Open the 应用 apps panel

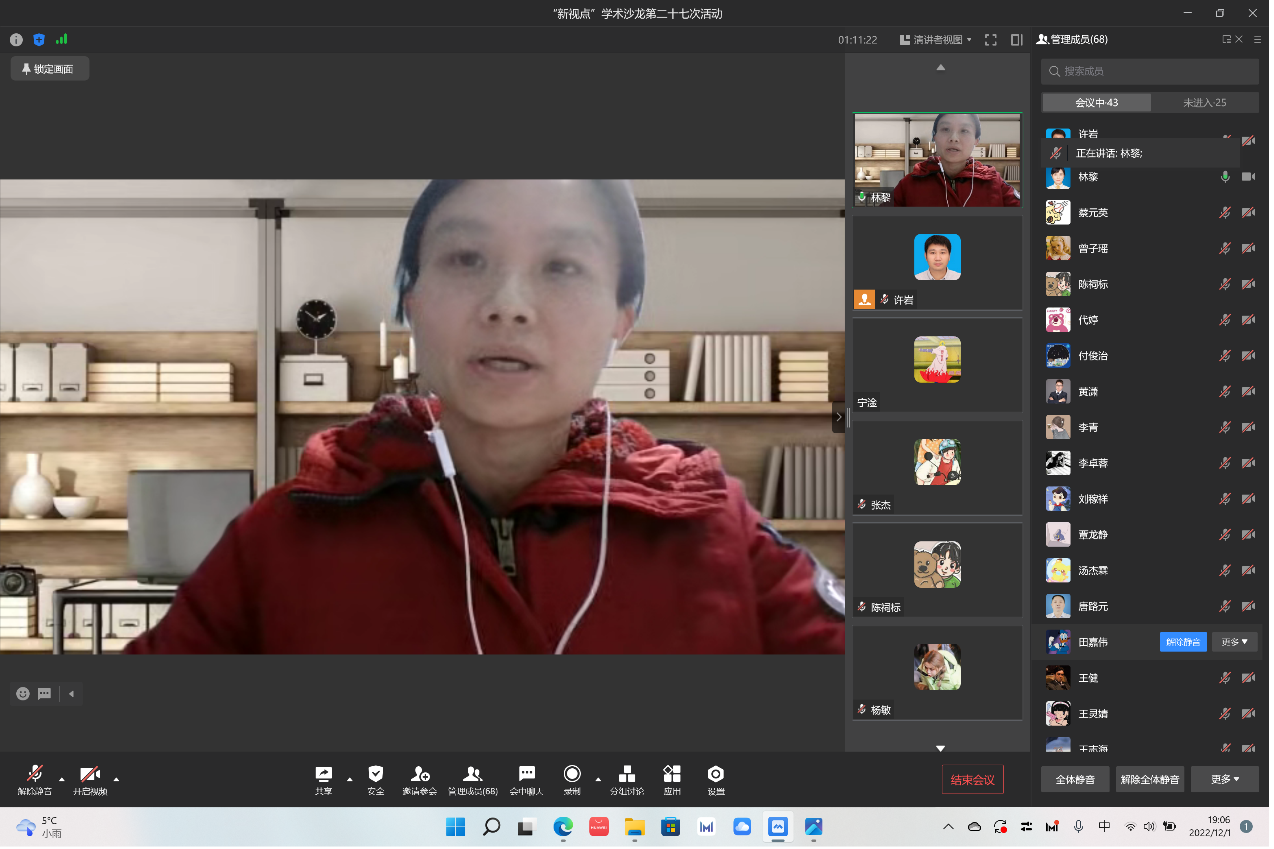point(672,775)
